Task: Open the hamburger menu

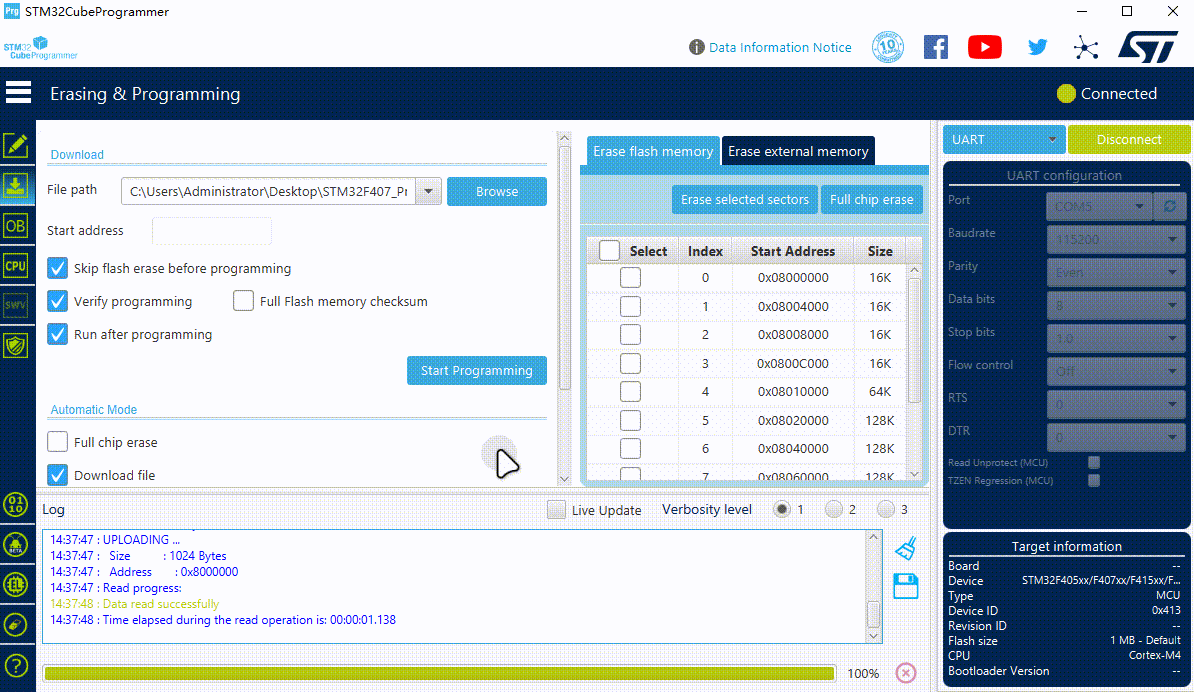Action: click(x=18, y=93)
